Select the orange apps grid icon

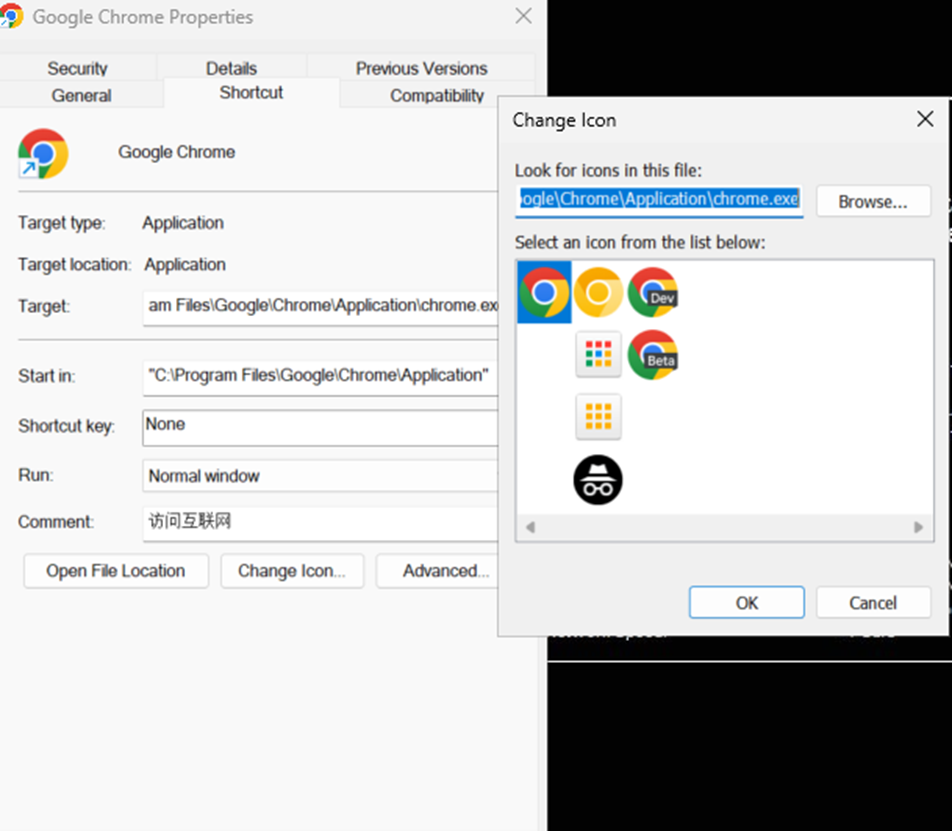coord(598,417)
